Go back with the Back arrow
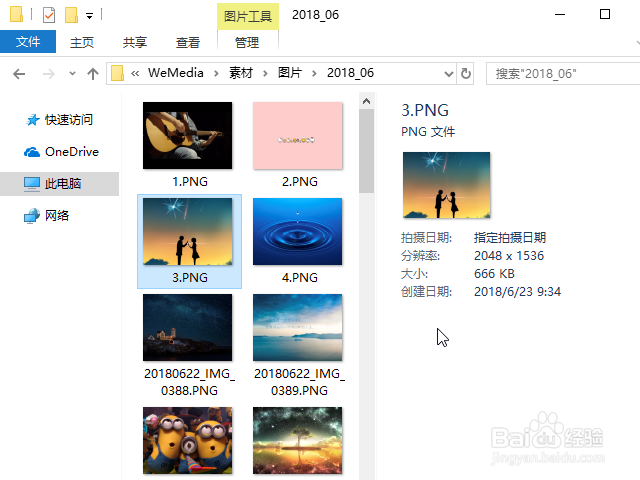640x480 pixels. [19, 74]
